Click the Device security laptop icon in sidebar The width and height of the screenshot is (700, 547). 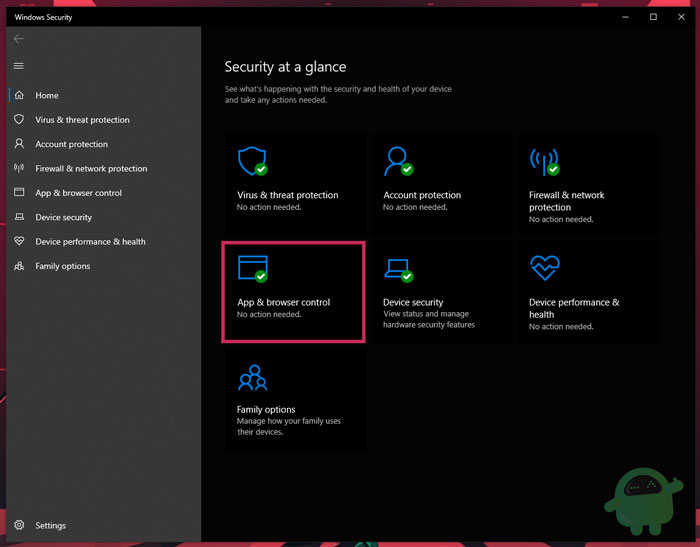coord(19,217)
